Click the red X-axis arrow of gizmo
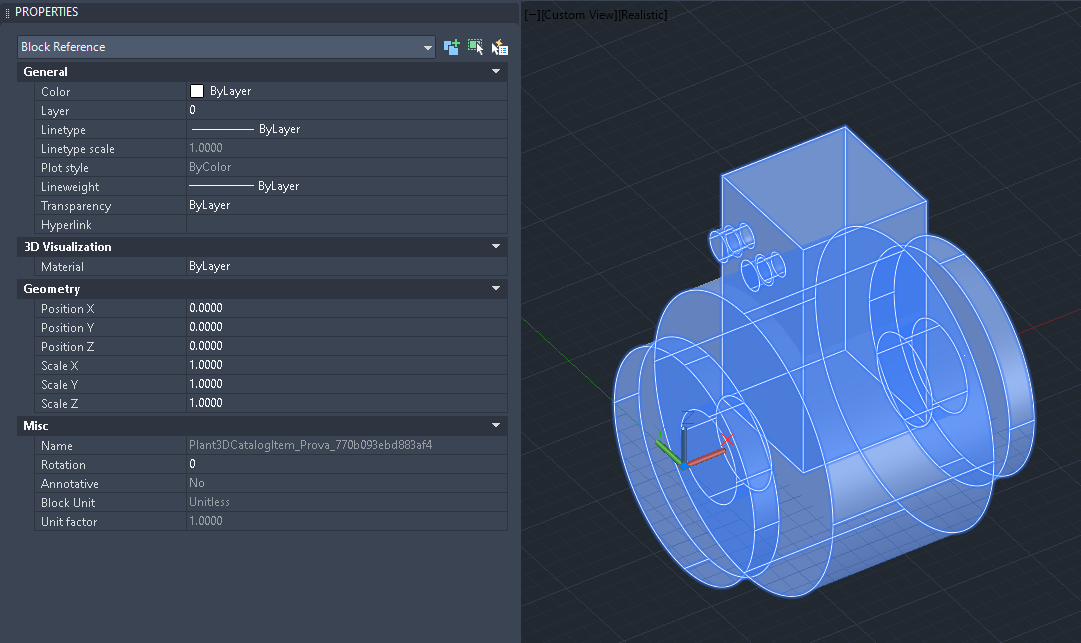 (706, 455)
